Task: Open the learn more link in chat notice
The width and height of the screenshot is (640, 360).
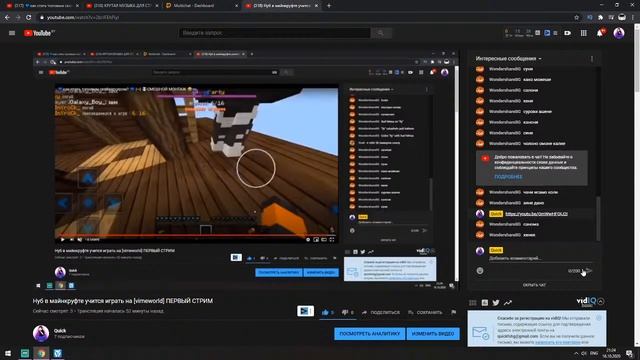Action: coord(508,177)
